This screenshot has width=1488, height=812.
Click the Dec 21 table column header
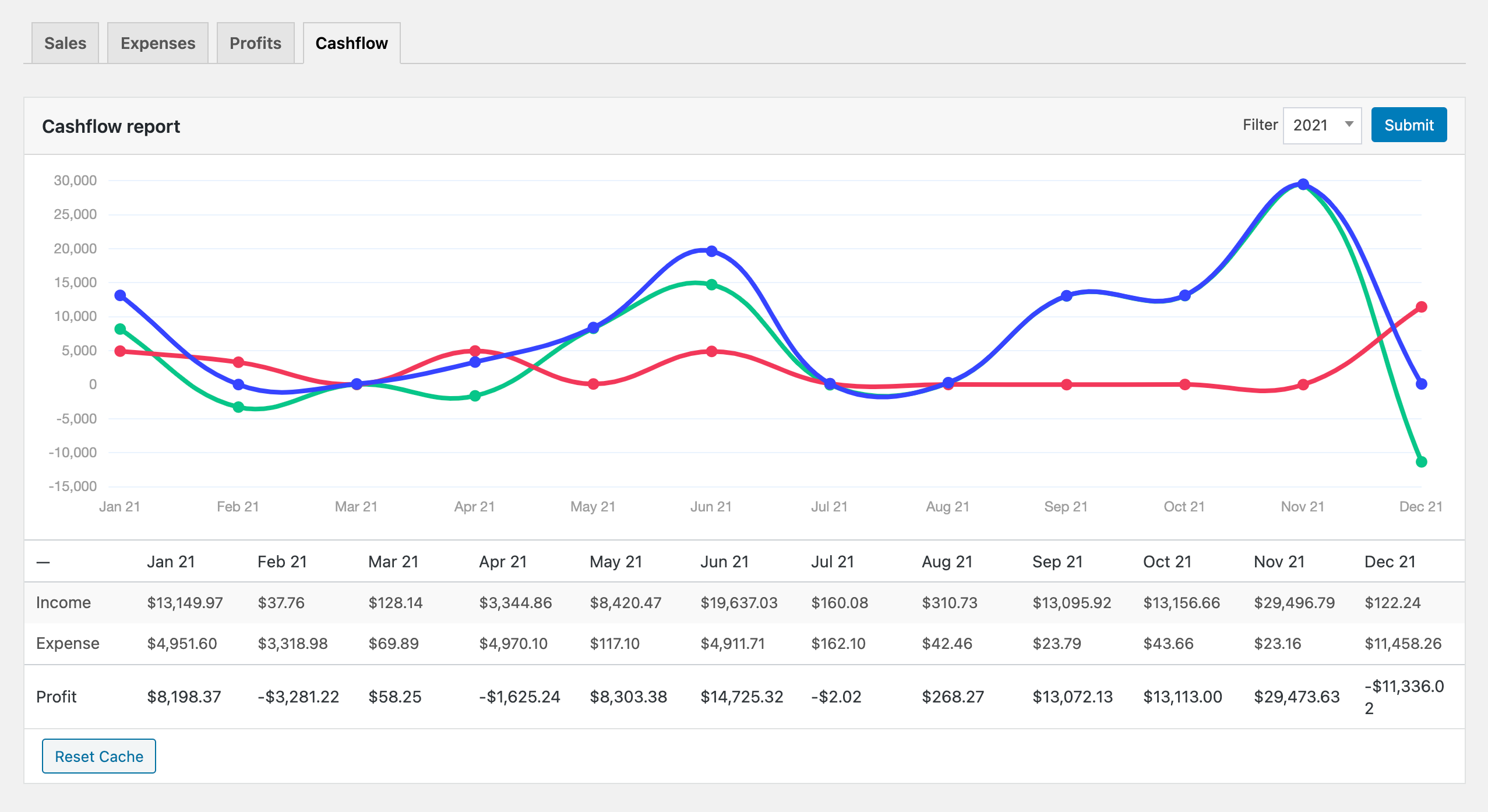(x=1390, y=562)
